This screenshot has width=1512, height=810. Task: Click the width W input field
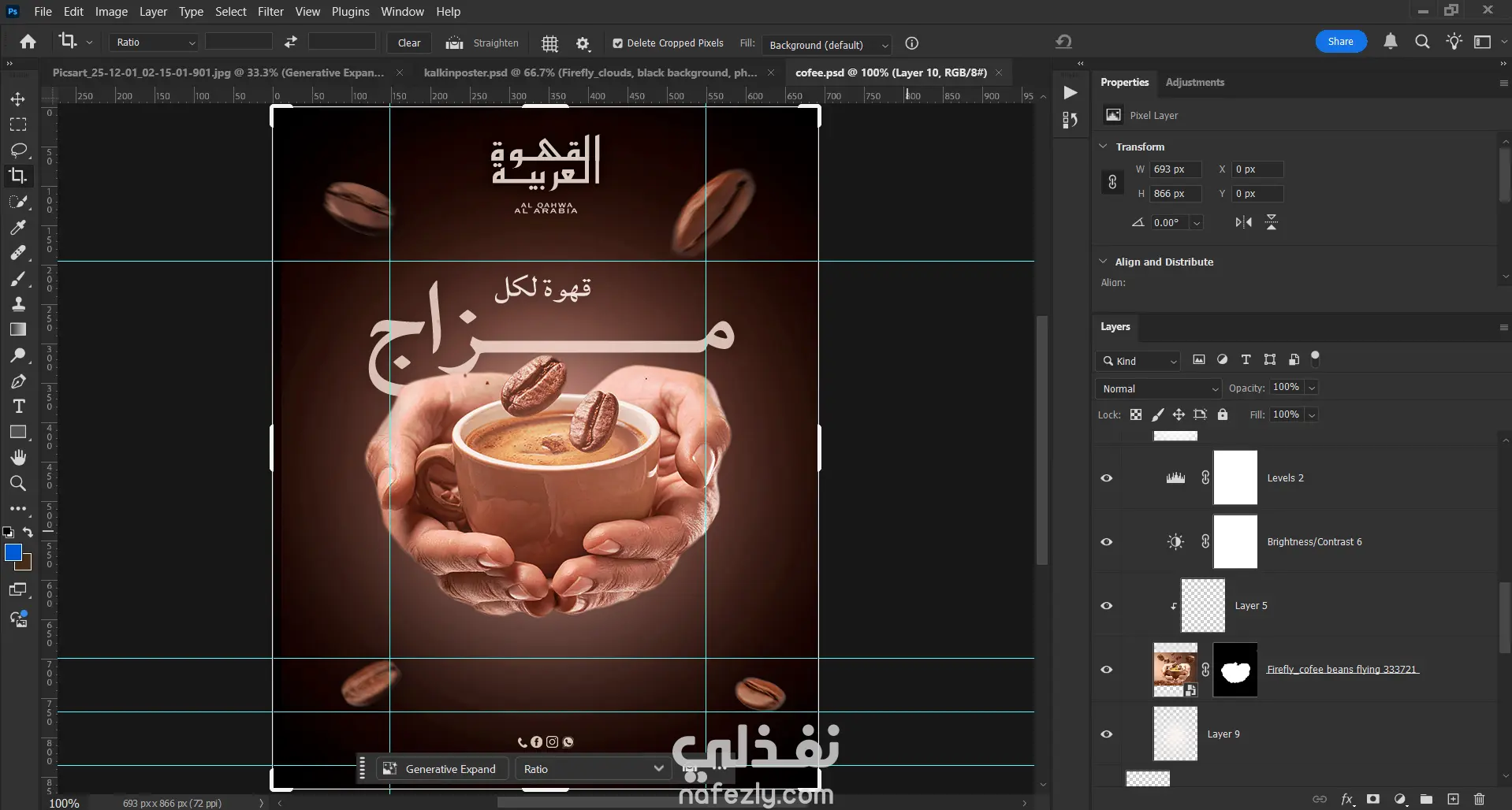[x=1175, y=169]
